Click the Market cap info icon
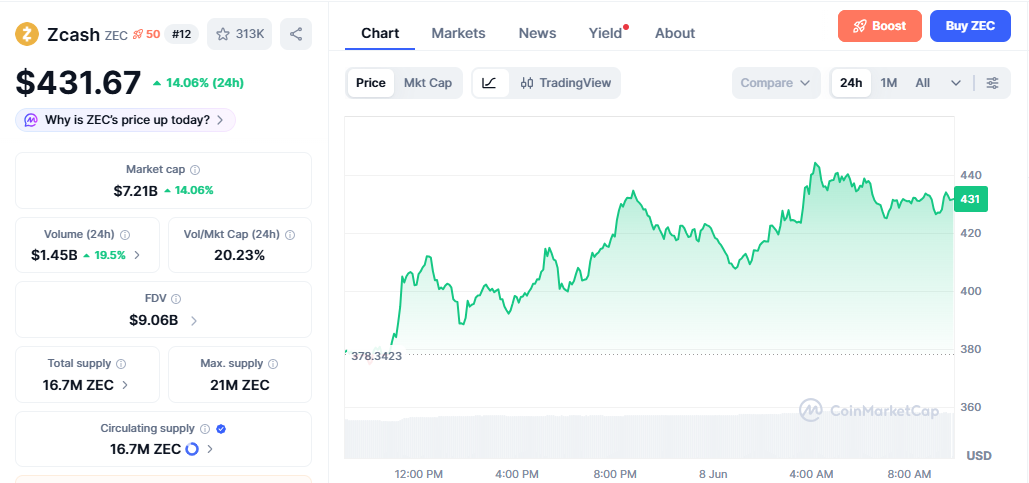Image resolution: width=1029 pixels, height=483 pixels. pos(195,170)
